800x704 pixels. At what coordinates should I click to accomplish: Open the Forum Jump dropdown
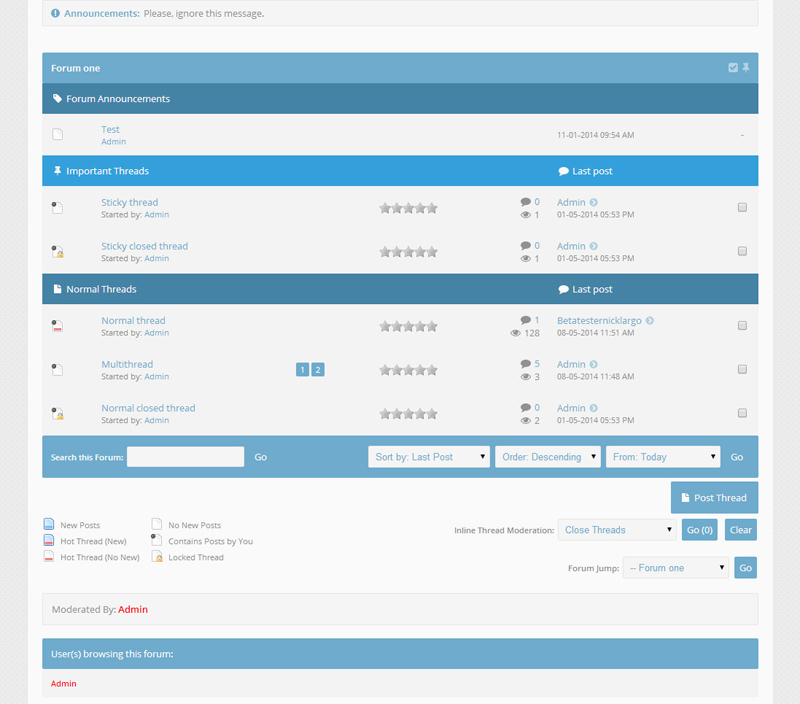coord(677,568)
